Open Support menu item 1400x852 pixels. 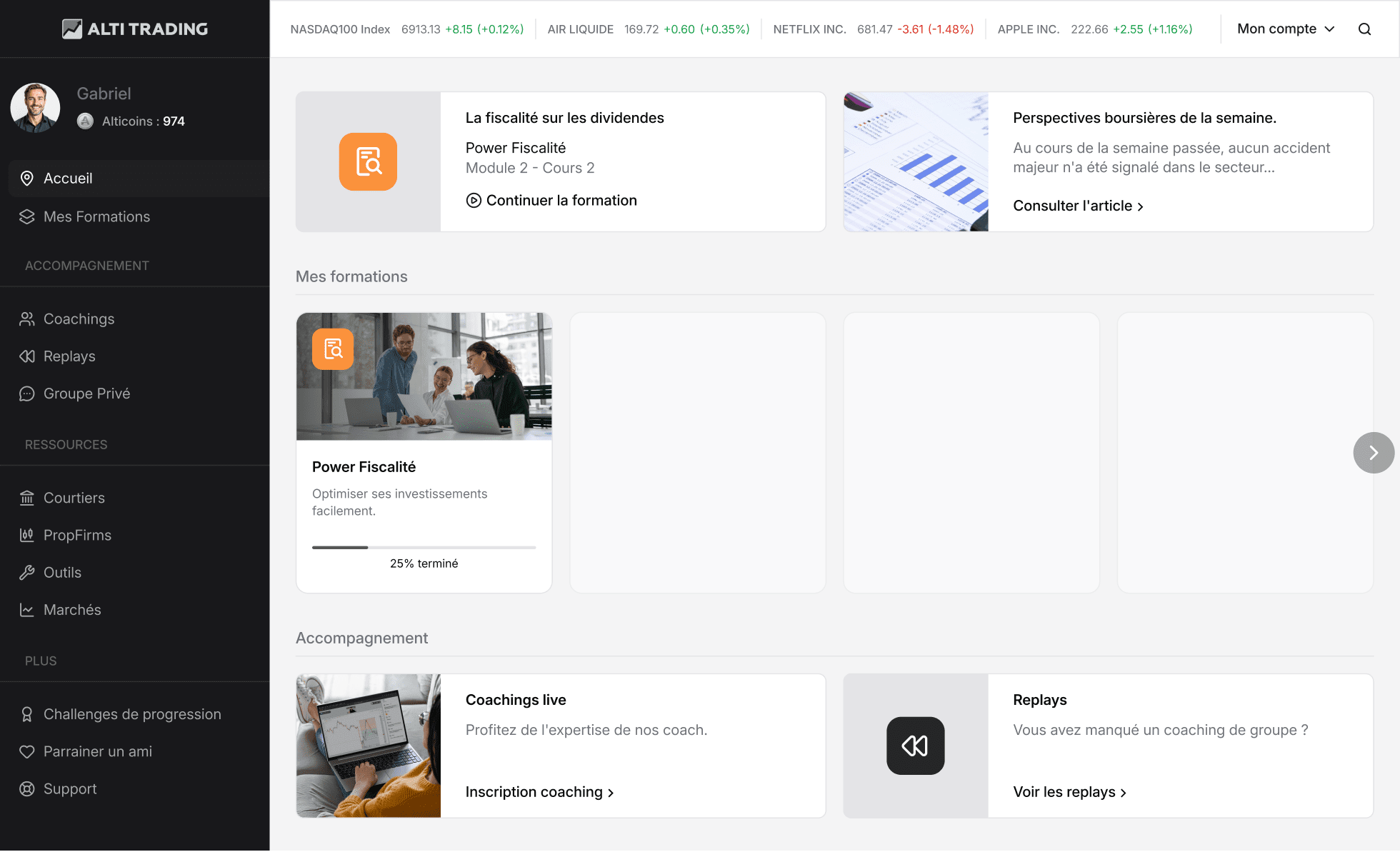(x=139, y=789)
